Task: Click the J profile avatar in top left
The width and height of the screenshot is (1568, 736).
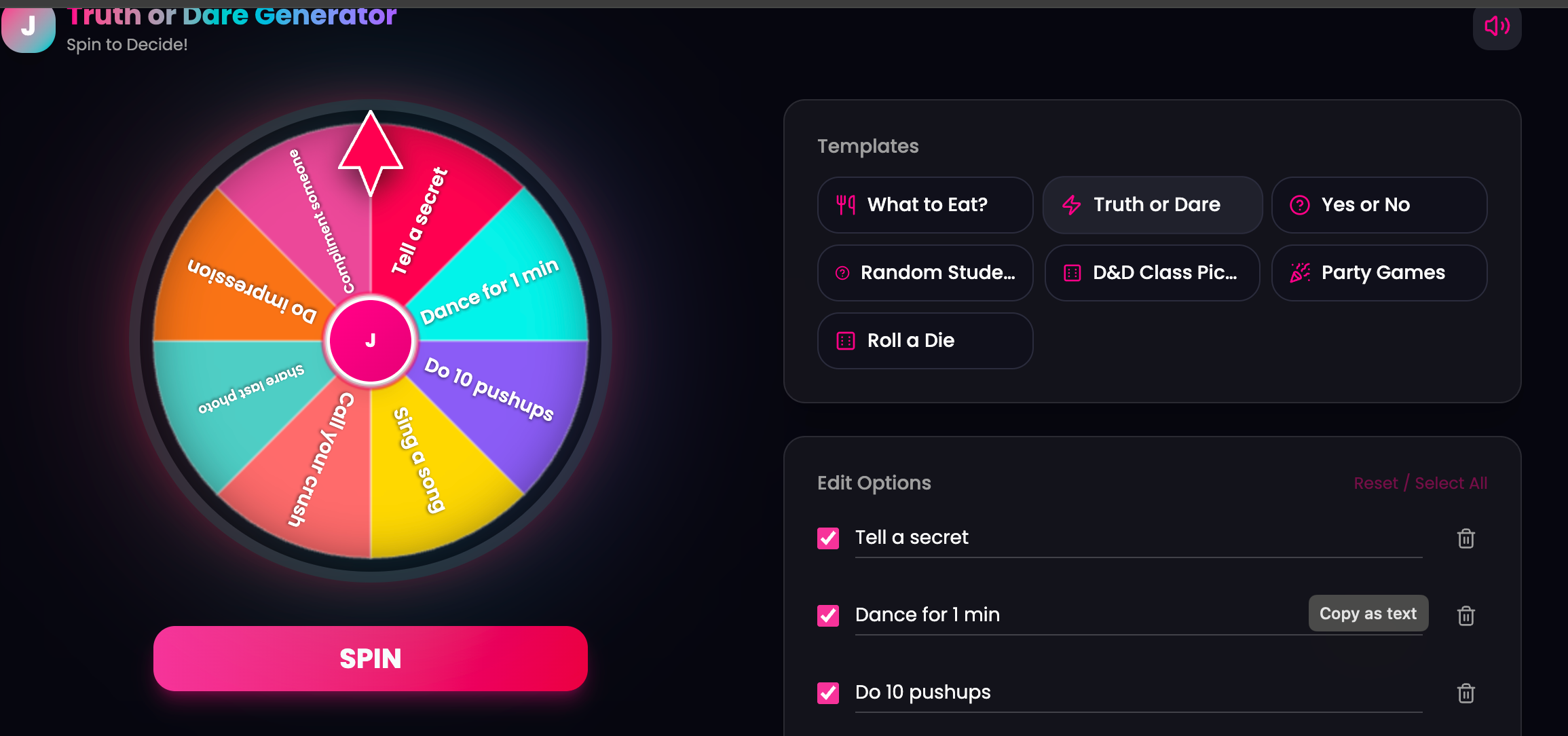Action: click(28, 27)
